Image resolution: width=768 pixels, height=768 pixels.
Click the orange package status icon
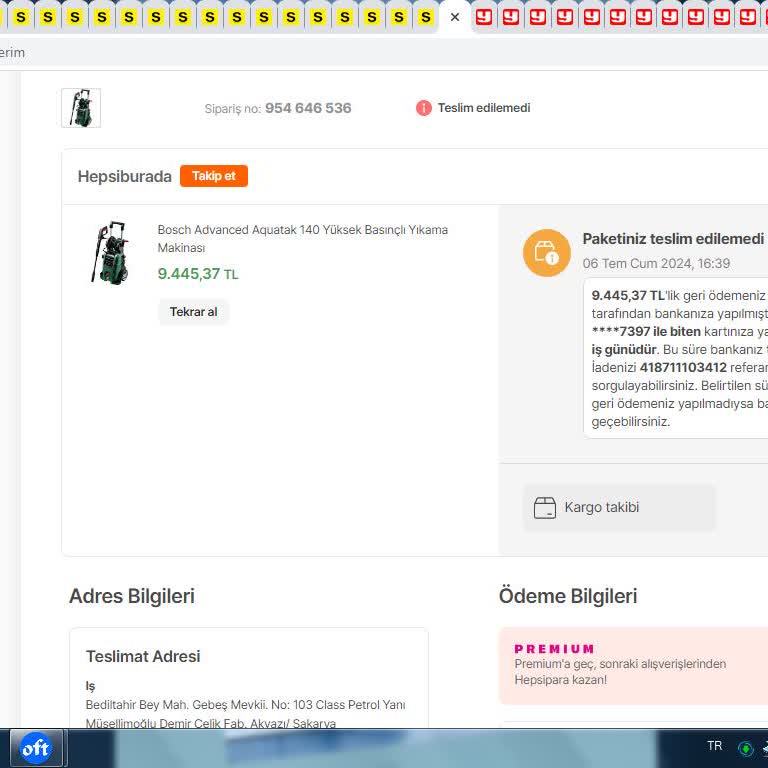point(547,253)
